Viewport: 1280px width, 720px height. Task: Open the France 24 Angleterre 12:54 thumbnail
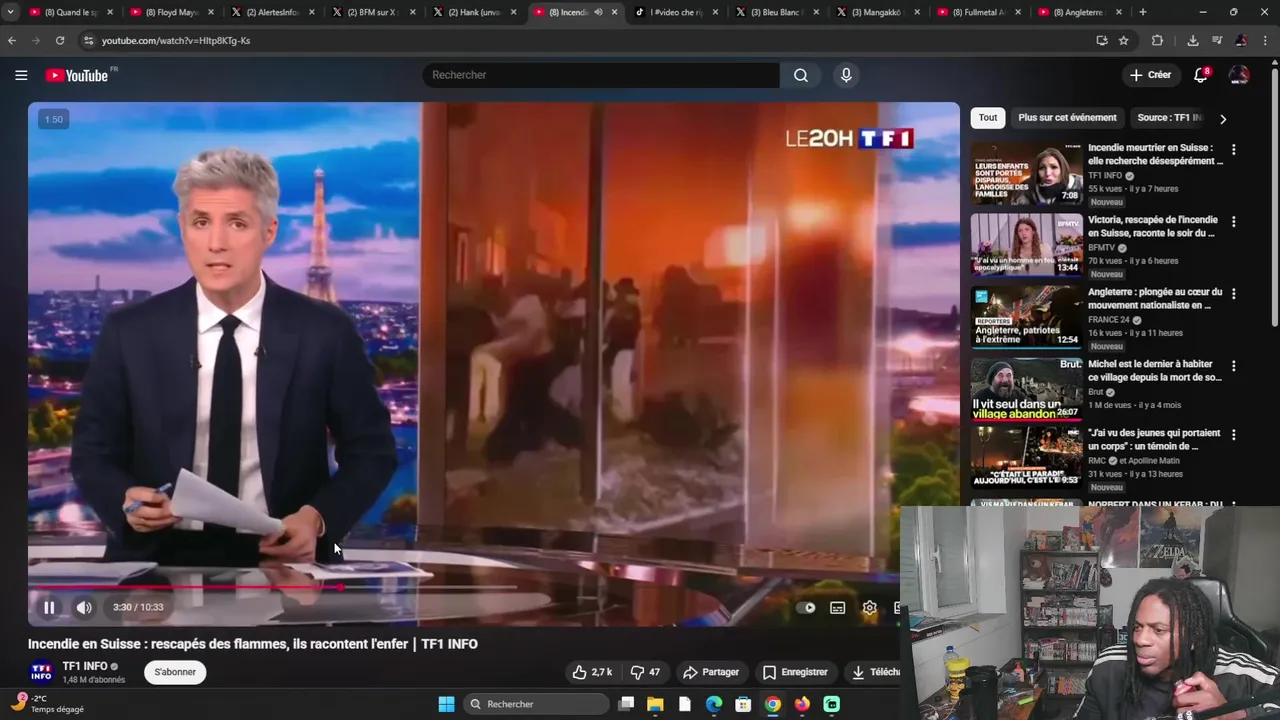(1027, 317)
